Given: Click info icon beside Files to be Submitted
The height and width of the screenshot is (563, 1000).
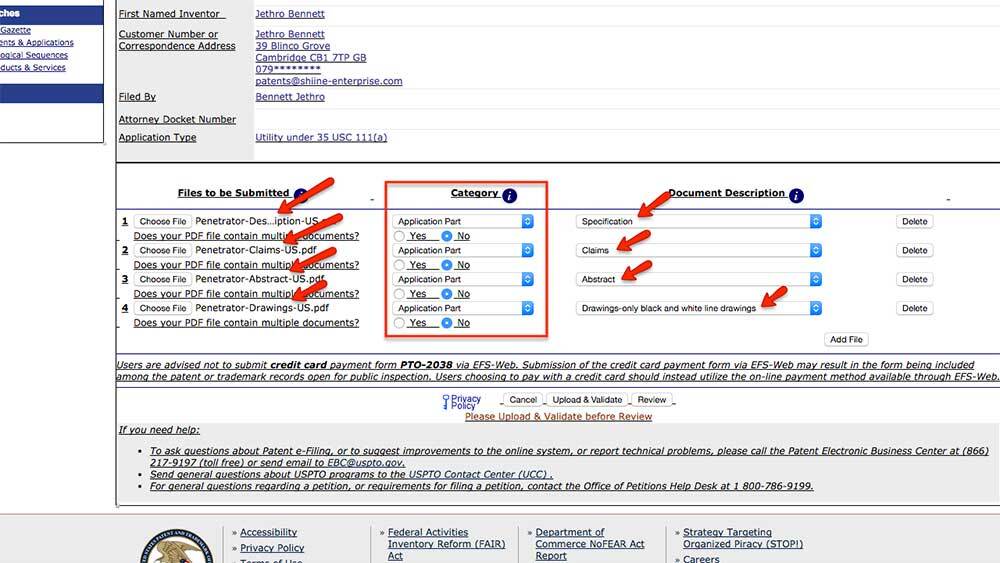Looking at the screenshot, I should point(301,195).
